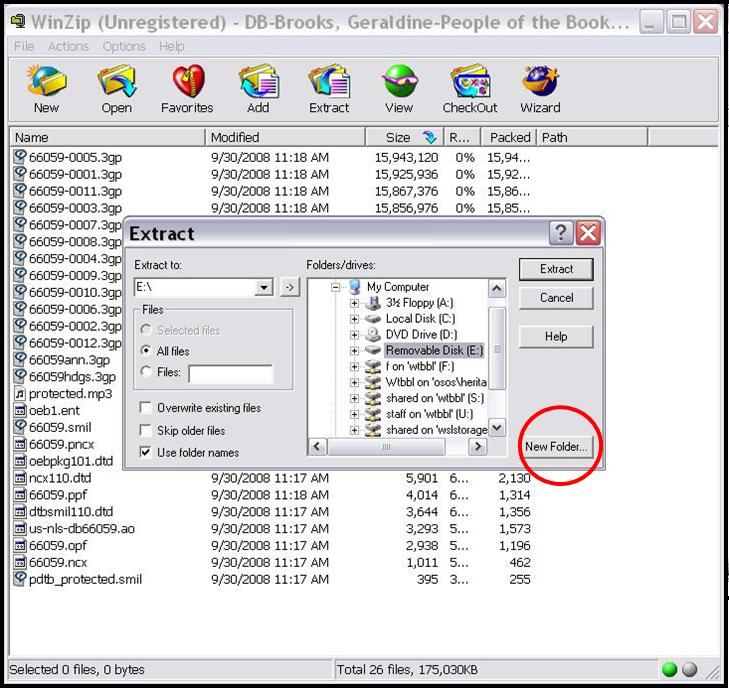Open the Extract to dropdown arrow
Viewport: 729px width, 691px height.
point(264,287)
